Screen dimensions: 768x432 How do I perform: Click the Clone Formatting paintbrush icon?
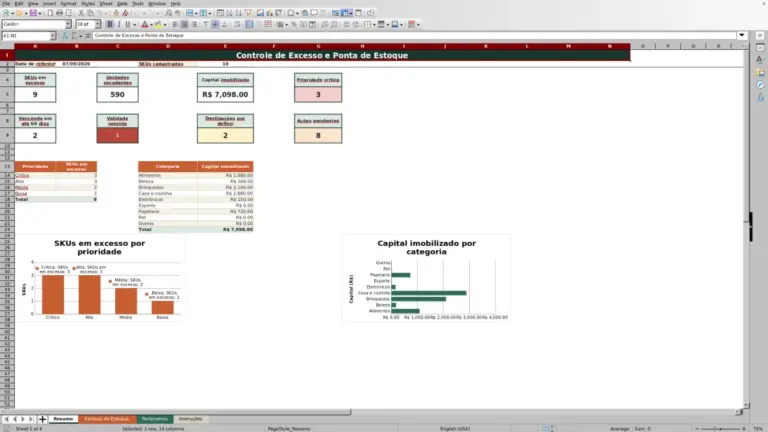pos(116,13)
